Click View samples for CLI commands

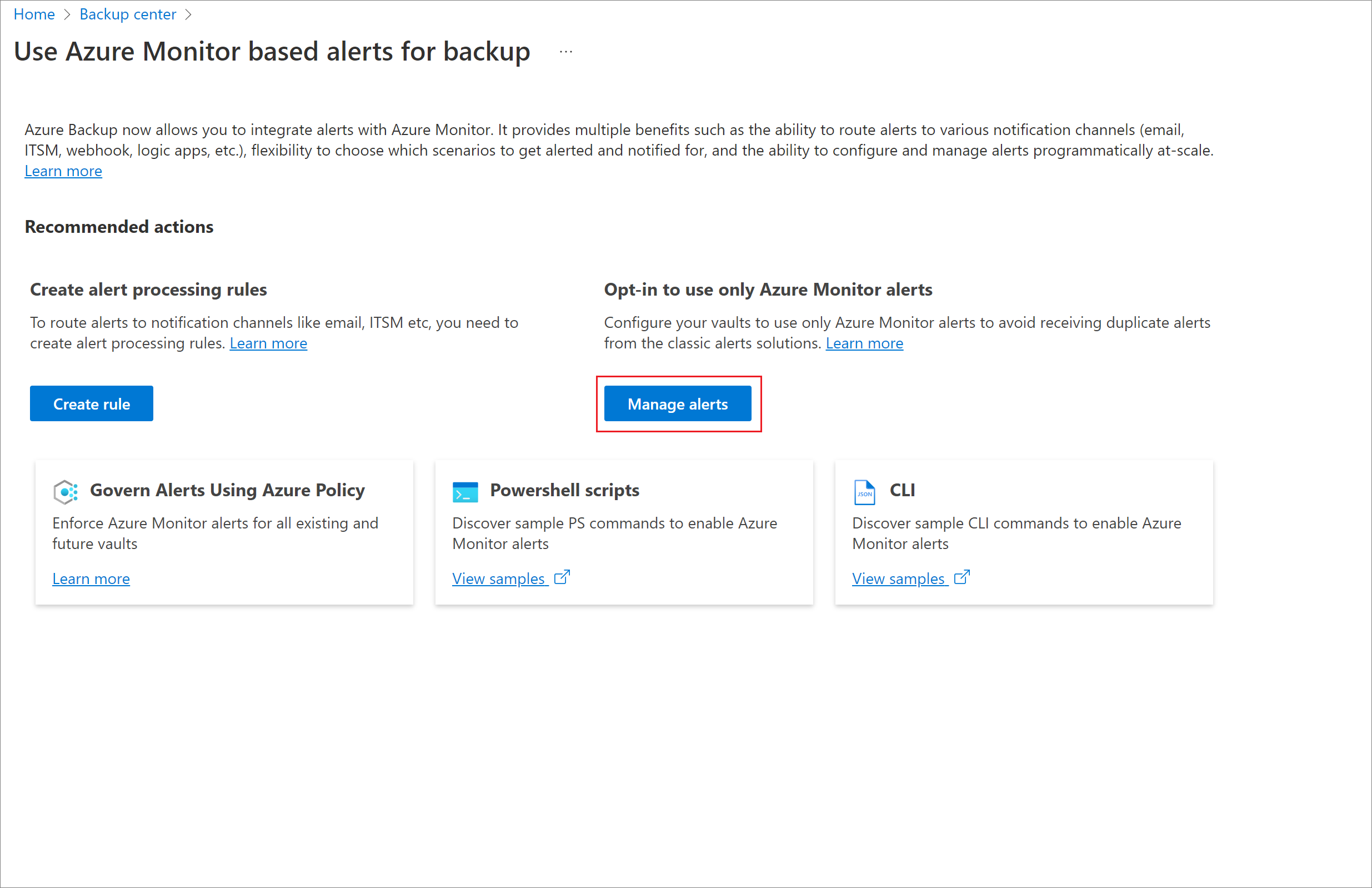point(908,578)
